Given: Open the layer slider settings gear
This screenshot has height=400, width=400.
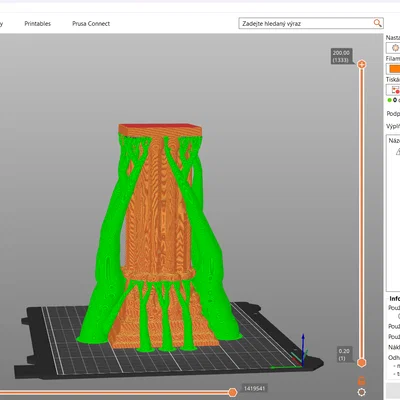Looking at the screenshot, I should 361,392.
